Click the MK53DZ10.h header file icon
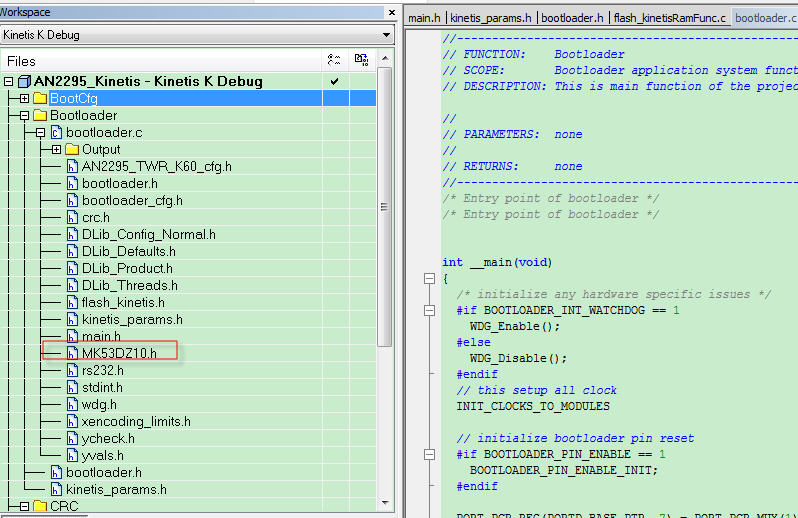Image resolution: width=798 pixels, height=518 pixels. pos(72,354)
